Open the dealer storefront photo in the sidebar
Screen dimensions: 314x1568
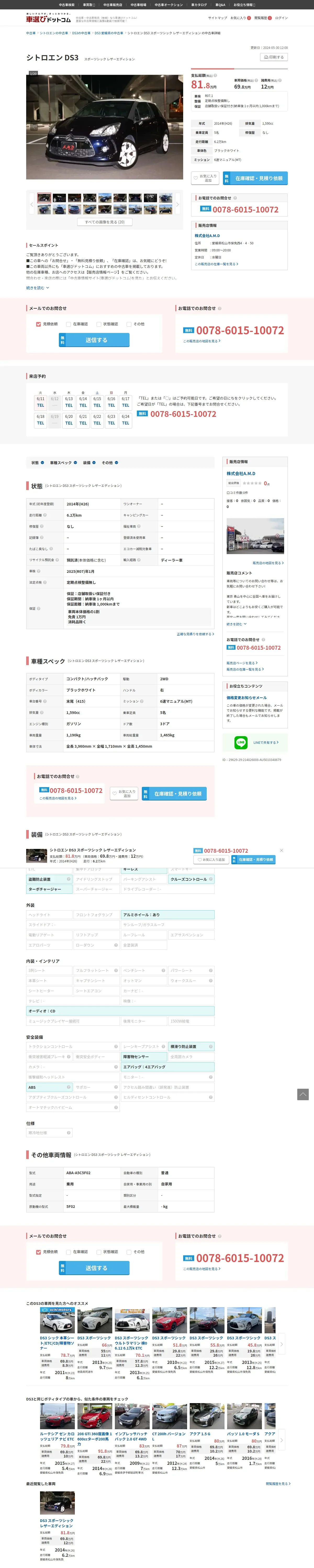tap(255, 536)
